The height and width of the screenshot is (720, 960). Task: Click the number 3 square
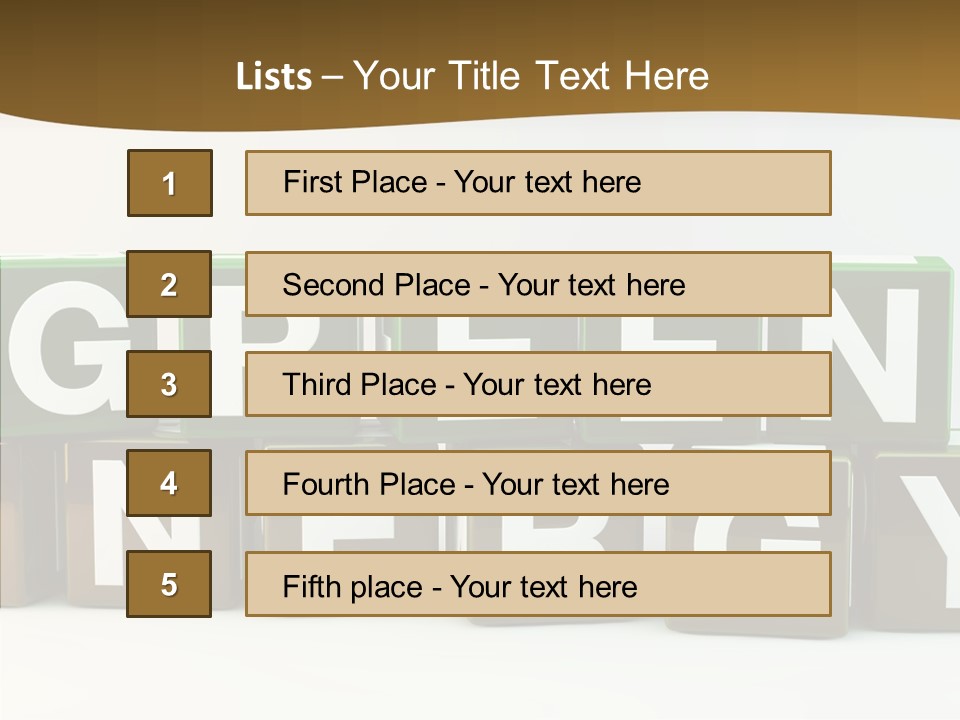click(169, 384)
